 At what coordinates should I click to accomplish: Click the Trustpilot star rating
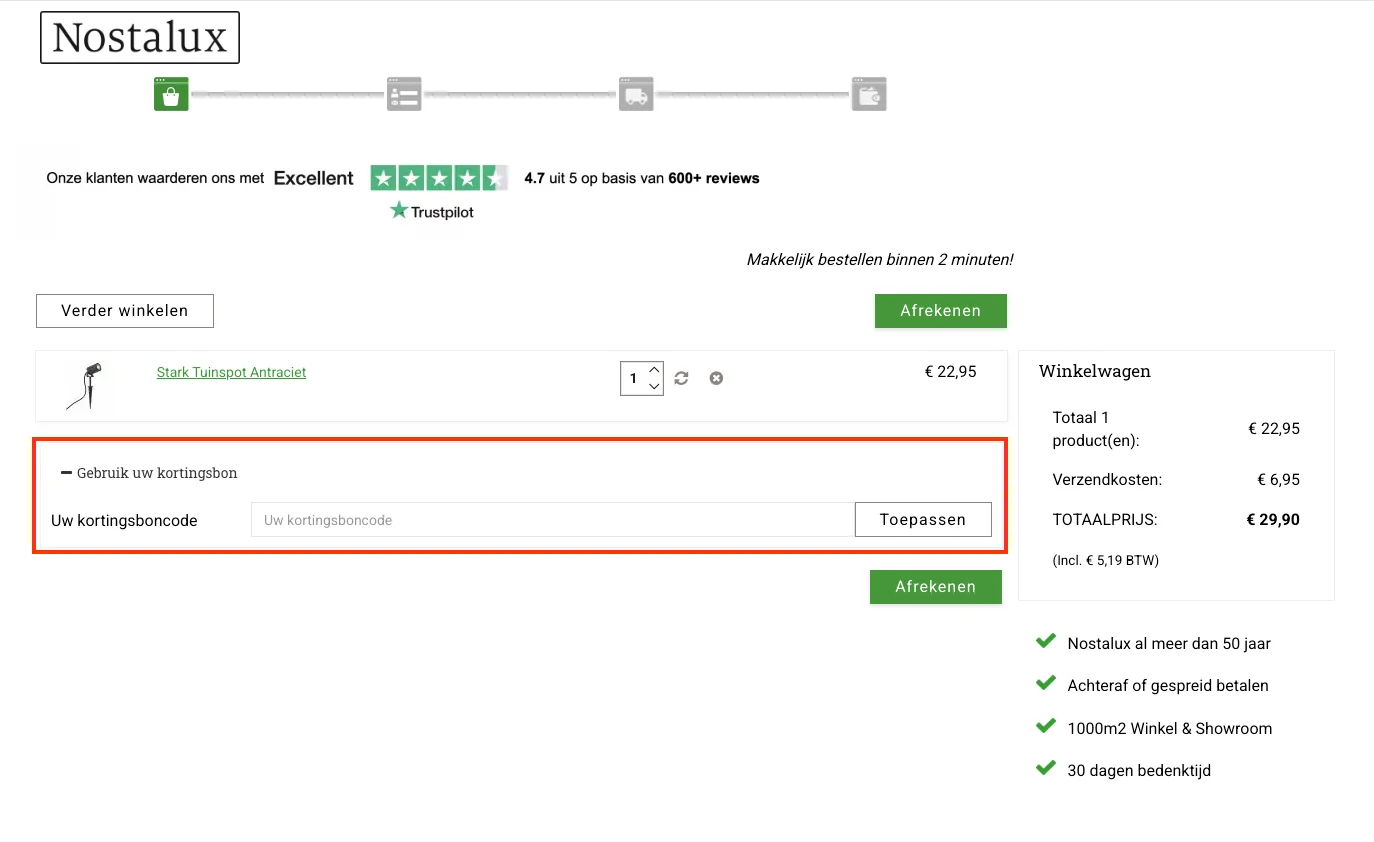tap(438, 178)
